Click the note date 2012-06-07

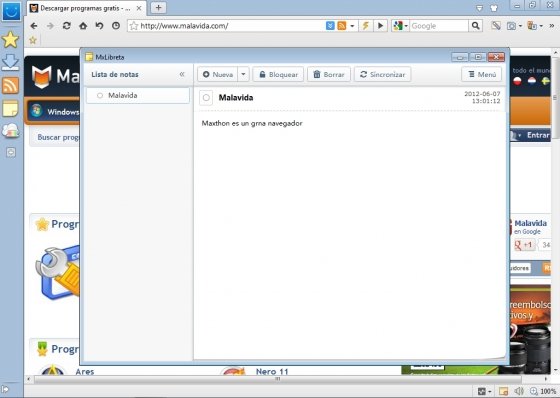coord(482,94)
